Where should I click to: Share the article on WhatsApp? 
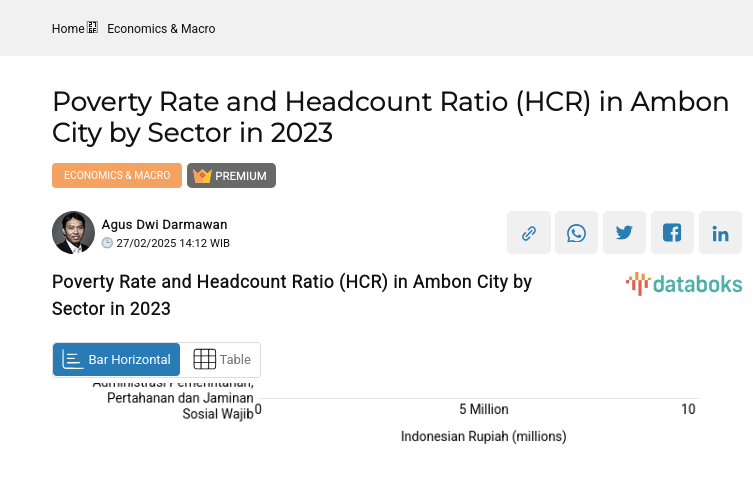point(576,232)
